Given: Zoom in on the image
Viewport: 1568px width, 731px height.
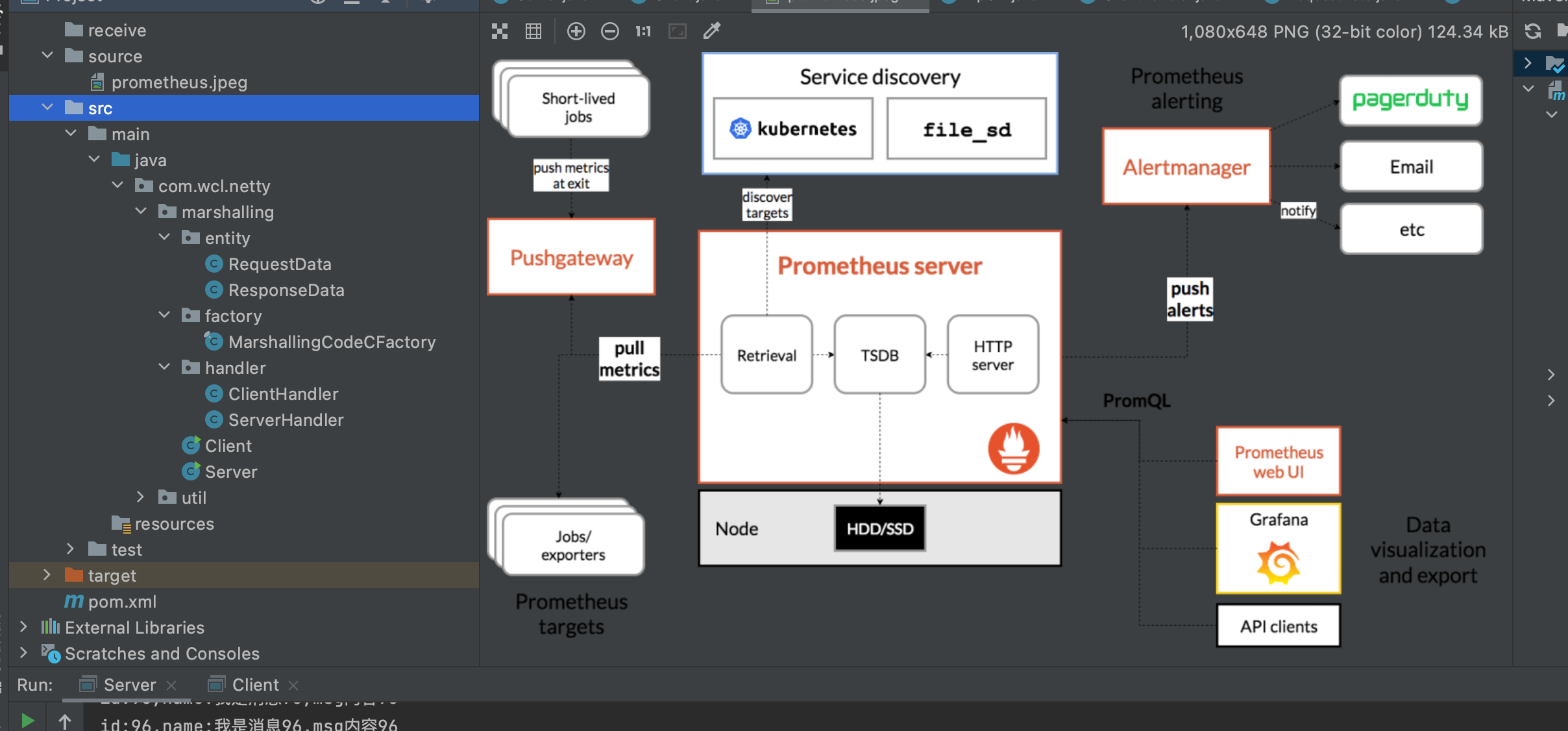Looking at the screenshot, I should [576, 31].
